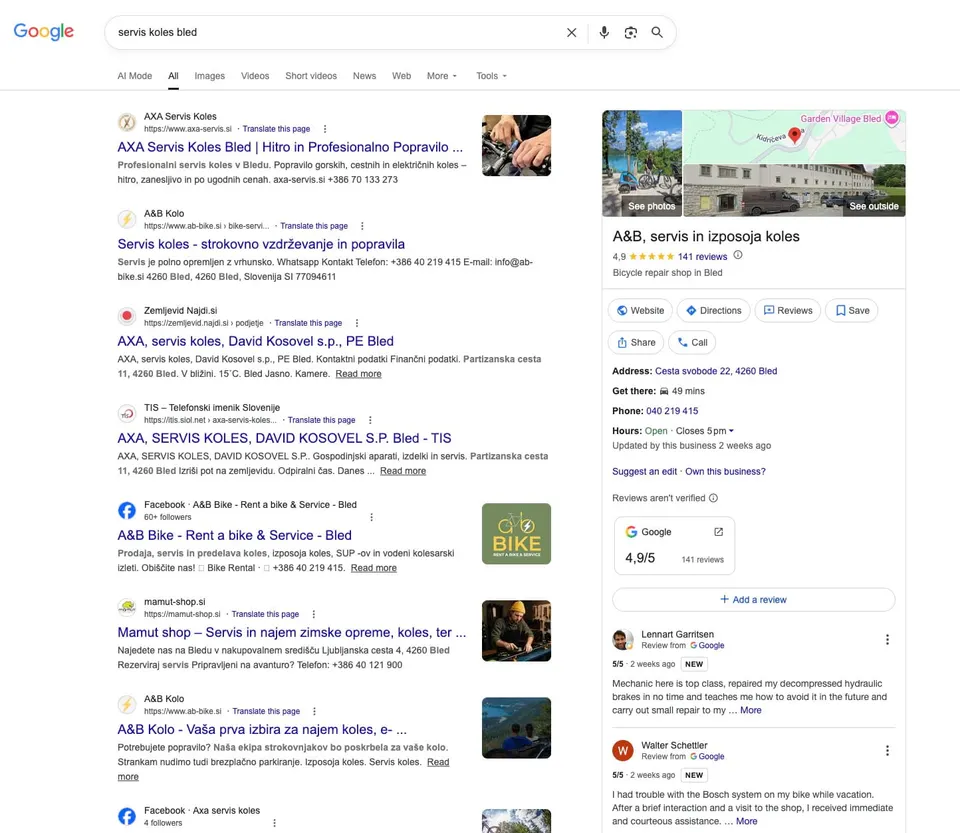The image size is (960, 833).
Task: Submit search with the magnifier icon
Action: [657, 32]
